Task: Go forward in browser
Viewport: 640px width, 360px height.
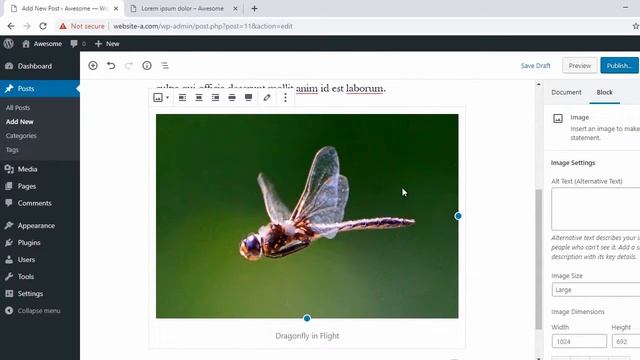Action: (x=27, y=26)
